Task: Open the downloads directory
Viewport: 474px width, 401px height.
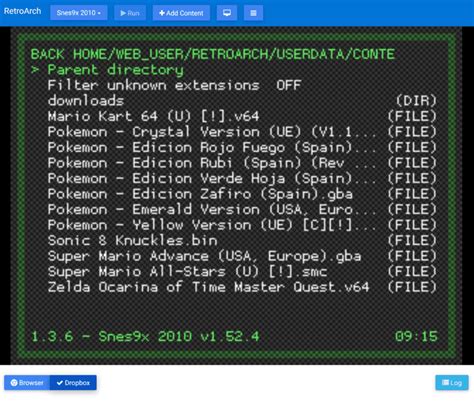Action: click(x=242, y=101)
